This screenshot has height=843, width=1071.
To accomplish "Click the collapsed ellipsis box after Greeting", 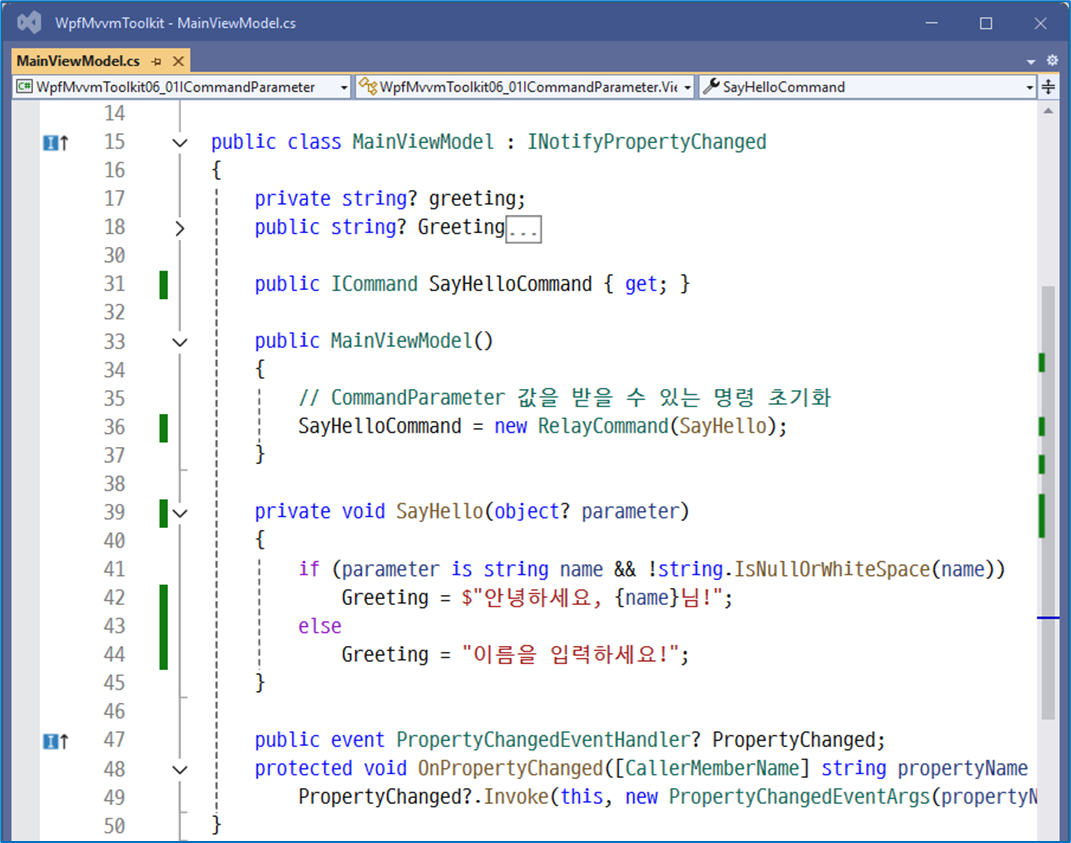I will coord(523,230).
